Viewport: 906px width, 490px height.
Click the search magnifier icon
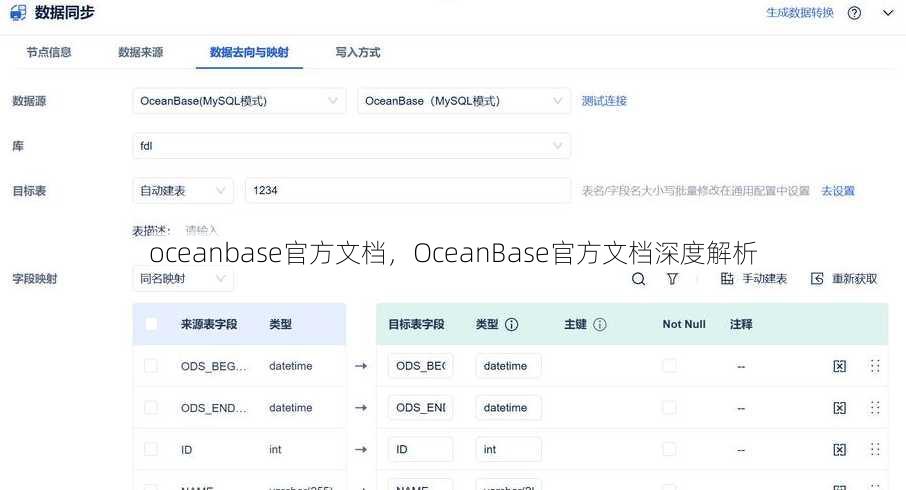point(638,279)
